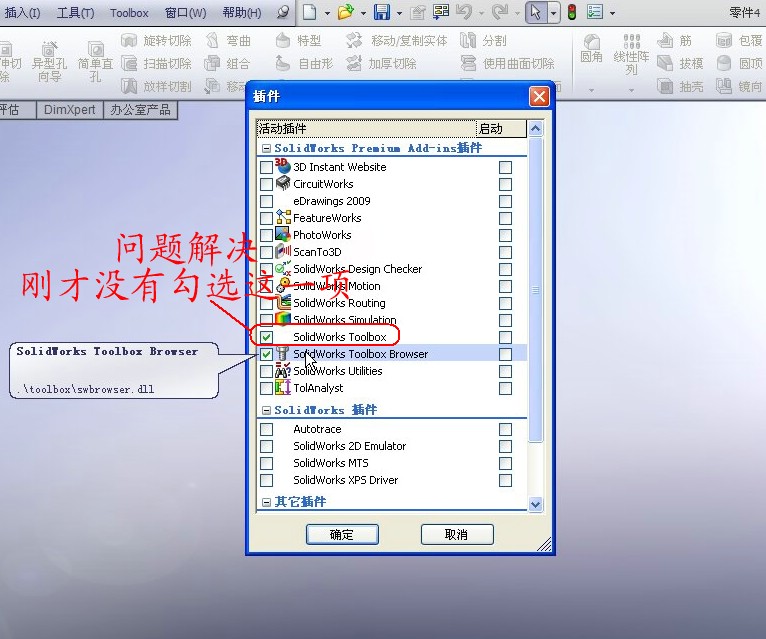
Task: Open dropdown arrow beside Save icon
Action: [399, 13]
